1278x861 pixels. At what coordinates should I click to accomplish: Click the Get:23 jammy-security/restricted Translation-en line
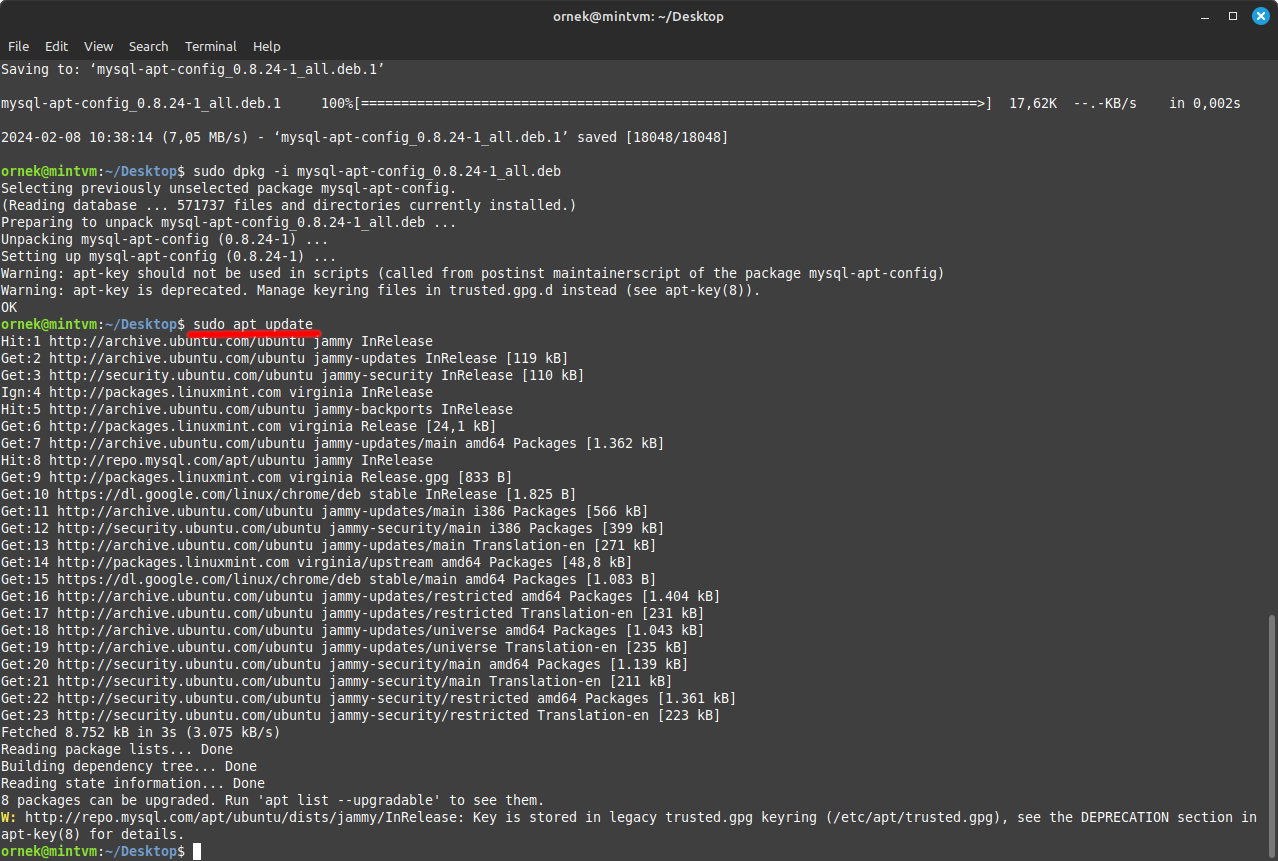(x=361, y=715)
